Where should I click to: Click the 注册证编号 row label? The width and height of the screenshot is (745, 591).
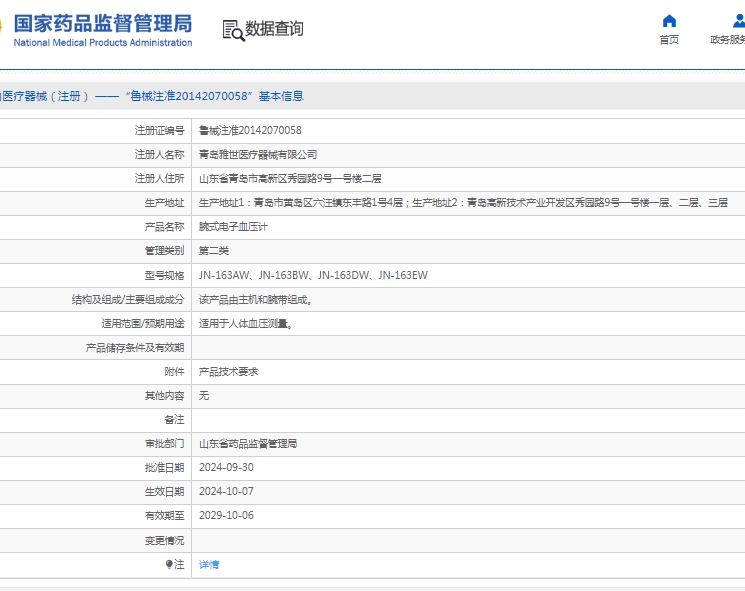tap(160, 130)
